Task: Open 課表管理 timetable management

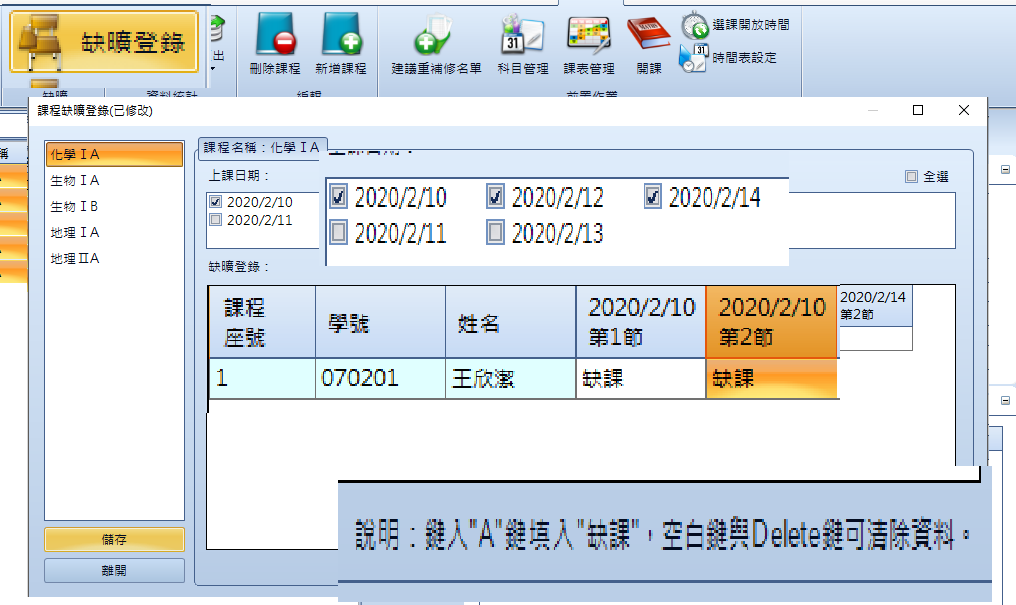Action: [x=588, y=44]
